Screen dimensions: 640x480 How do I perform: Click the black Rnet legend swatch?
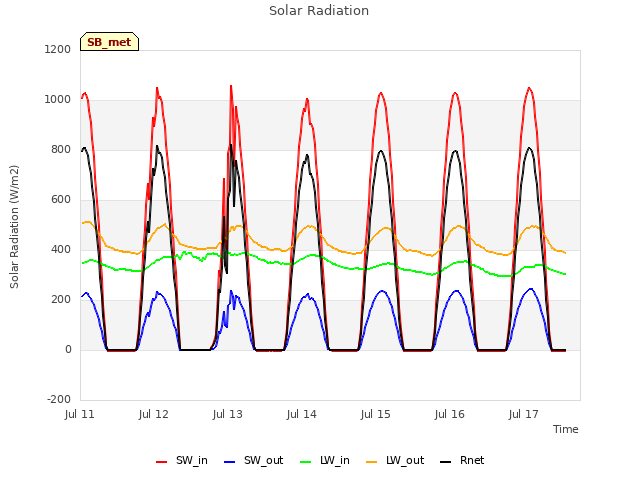coord(446,462)
